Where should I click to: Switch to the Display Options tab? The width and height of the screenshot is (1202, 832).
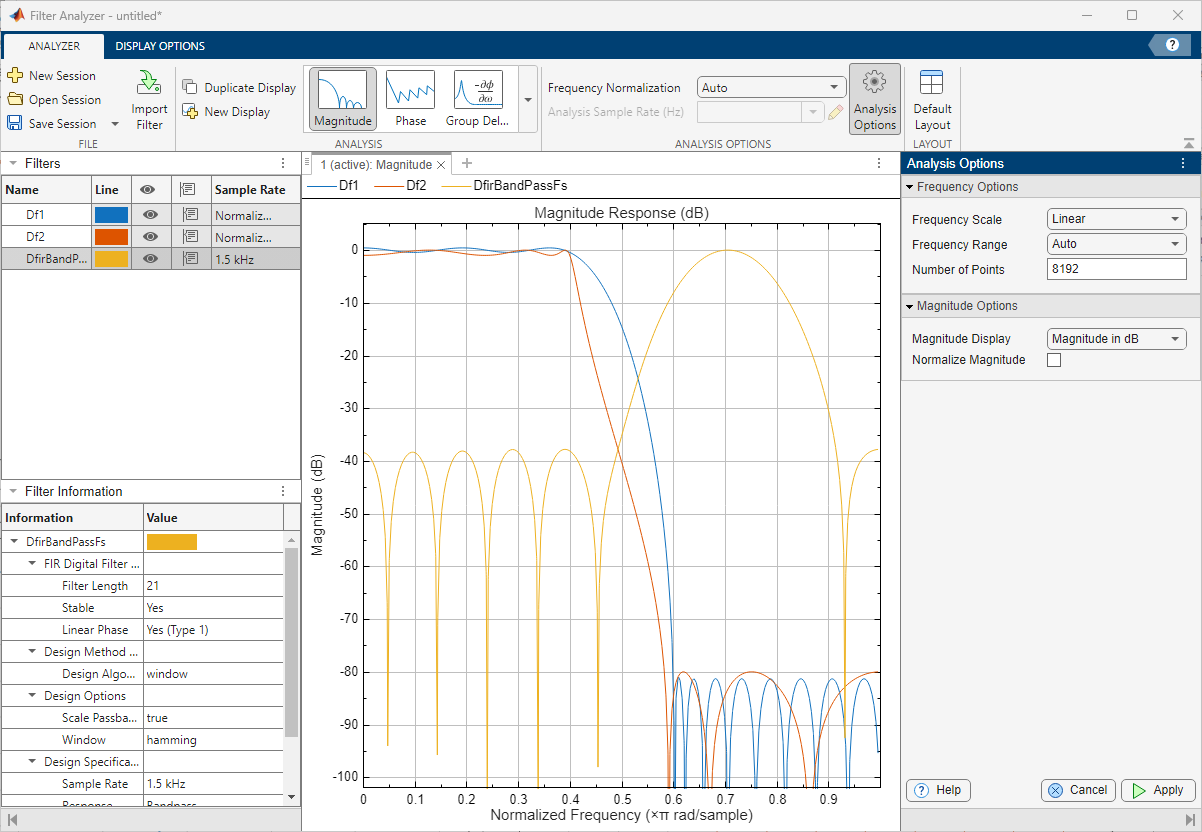click(x=160, y=46)
